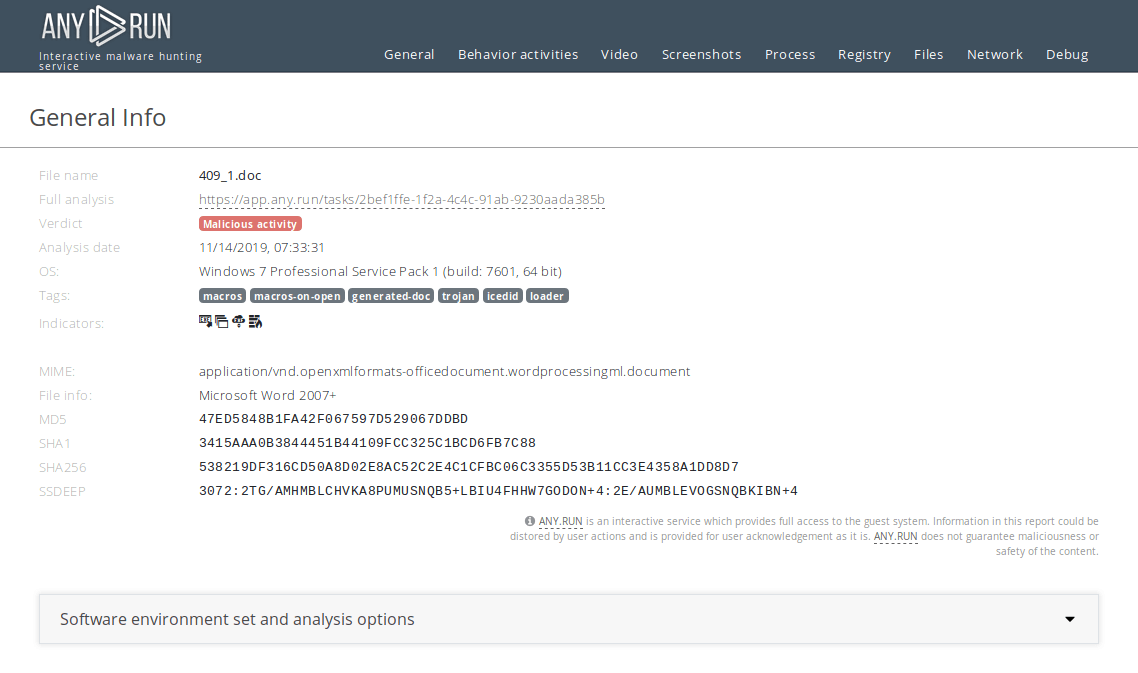Image resolution: width=1138 pixels, height=673 pixels.
Task: Open the Debug section
Action: coord(1066,55)
